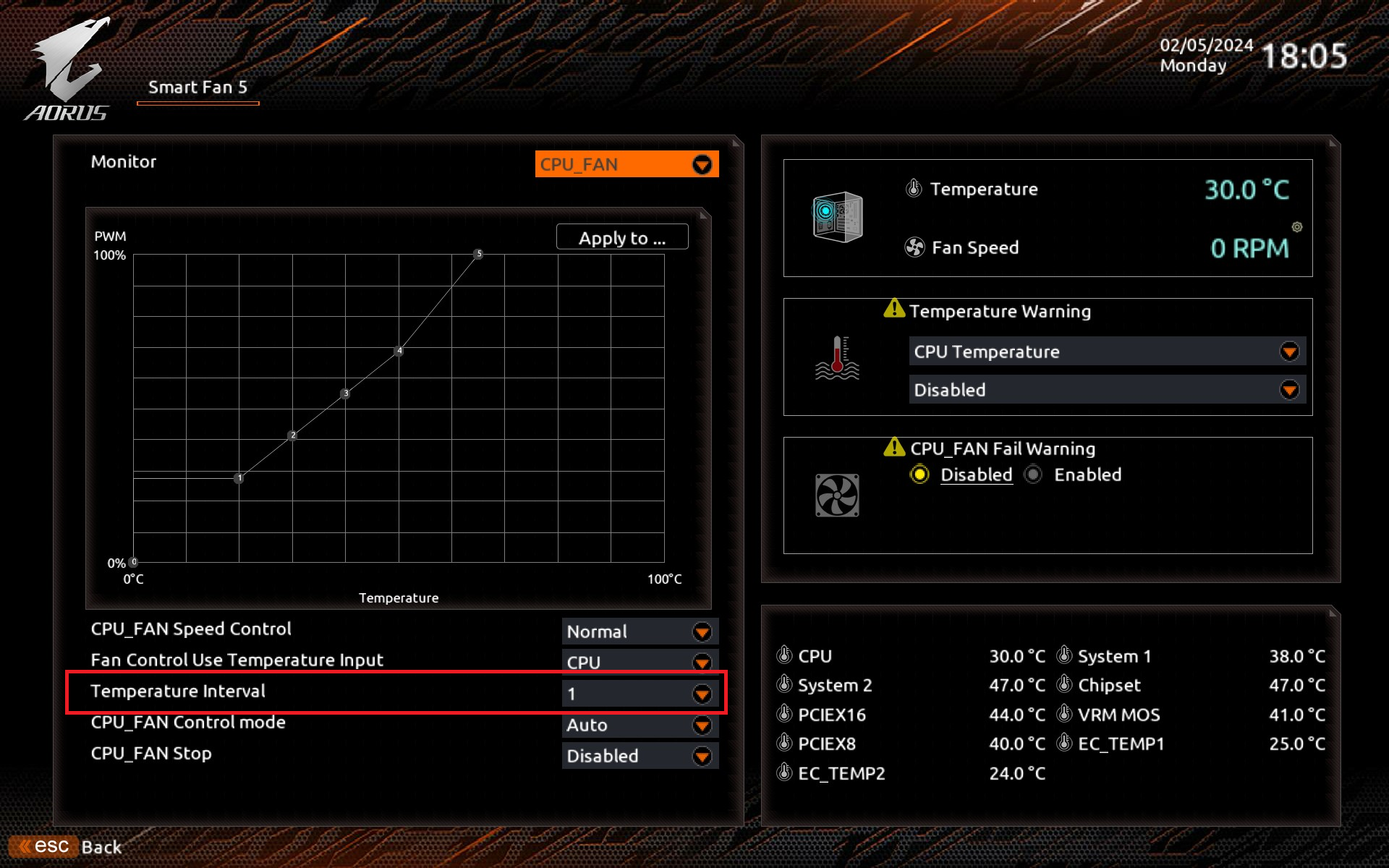Select the Disabled fan fail warning radio
Viewport: 1389px width, 868px height.
[x=919, y=475]
